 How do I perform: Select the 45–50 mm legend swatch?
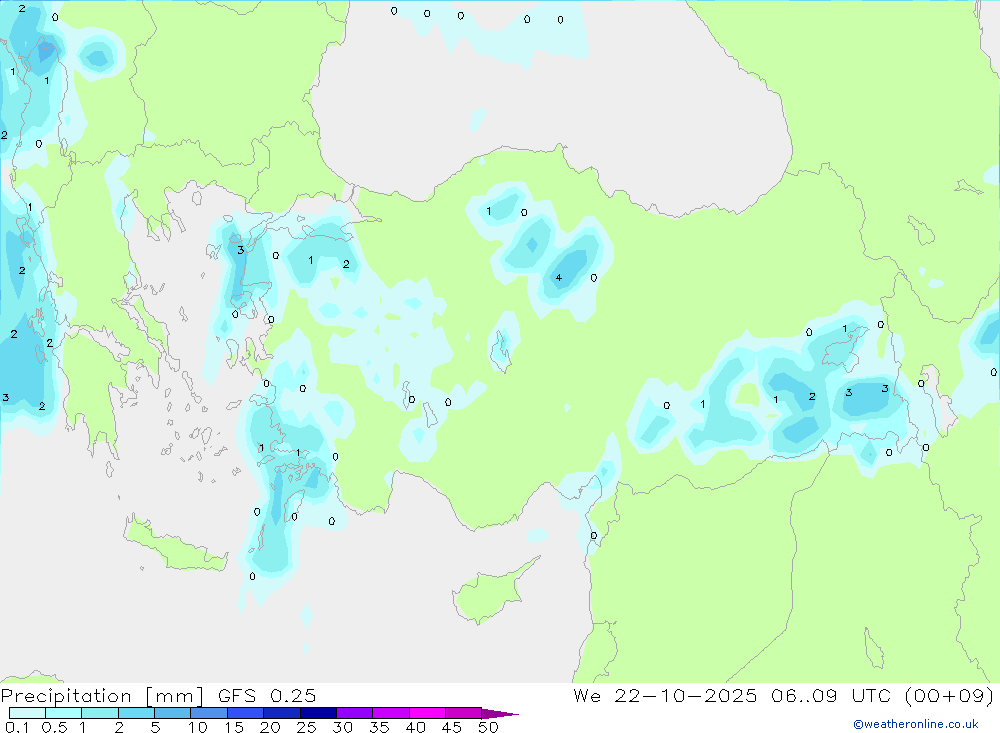(464, 713)
